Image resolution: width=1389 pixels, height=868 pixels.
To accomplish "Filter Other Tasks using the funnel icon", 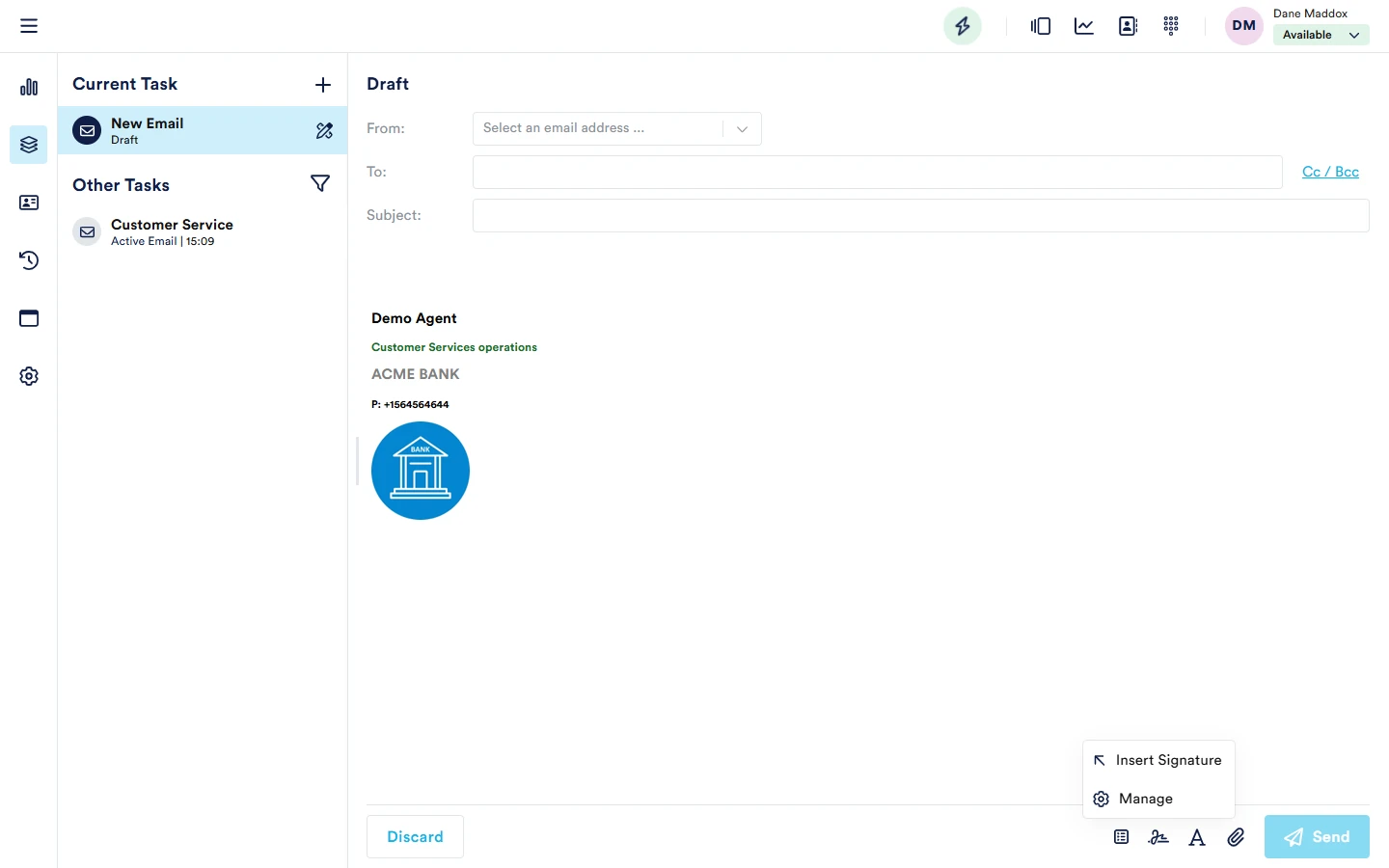I will tap(320, 183).
